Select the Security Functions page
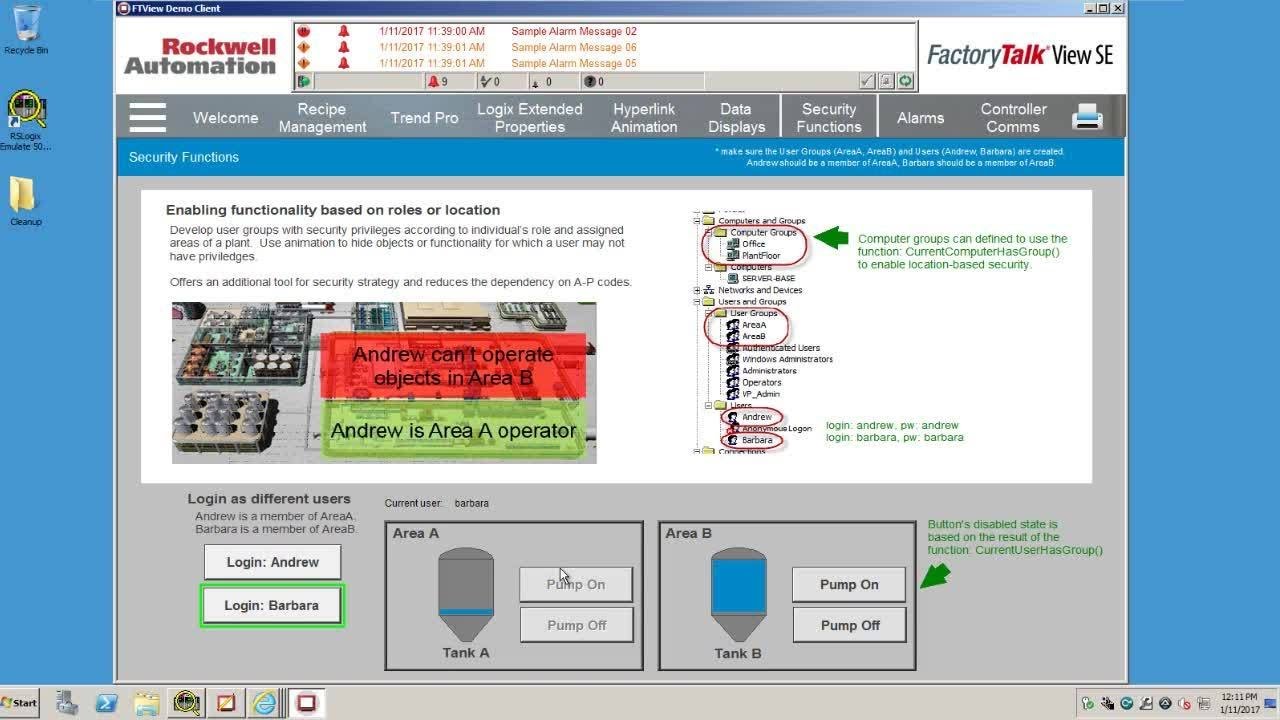1280x720 pixels. (829, 118)
